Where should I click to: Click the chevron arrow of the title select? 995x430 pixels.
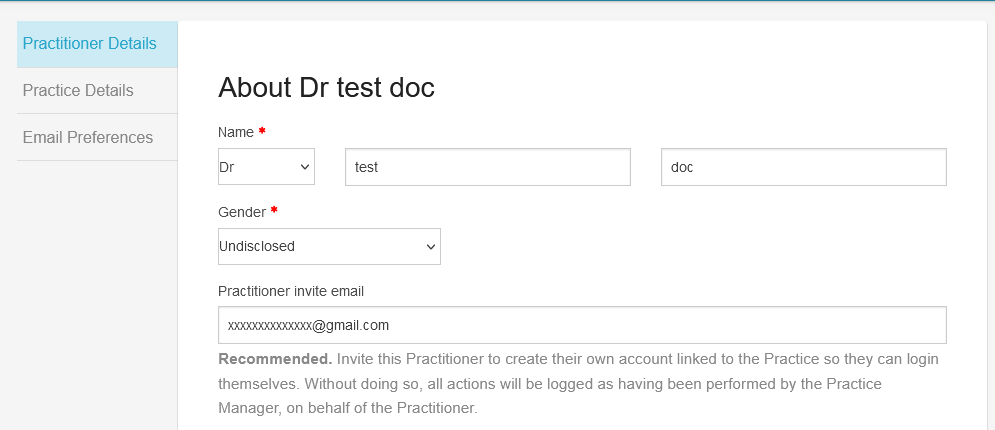305,167
